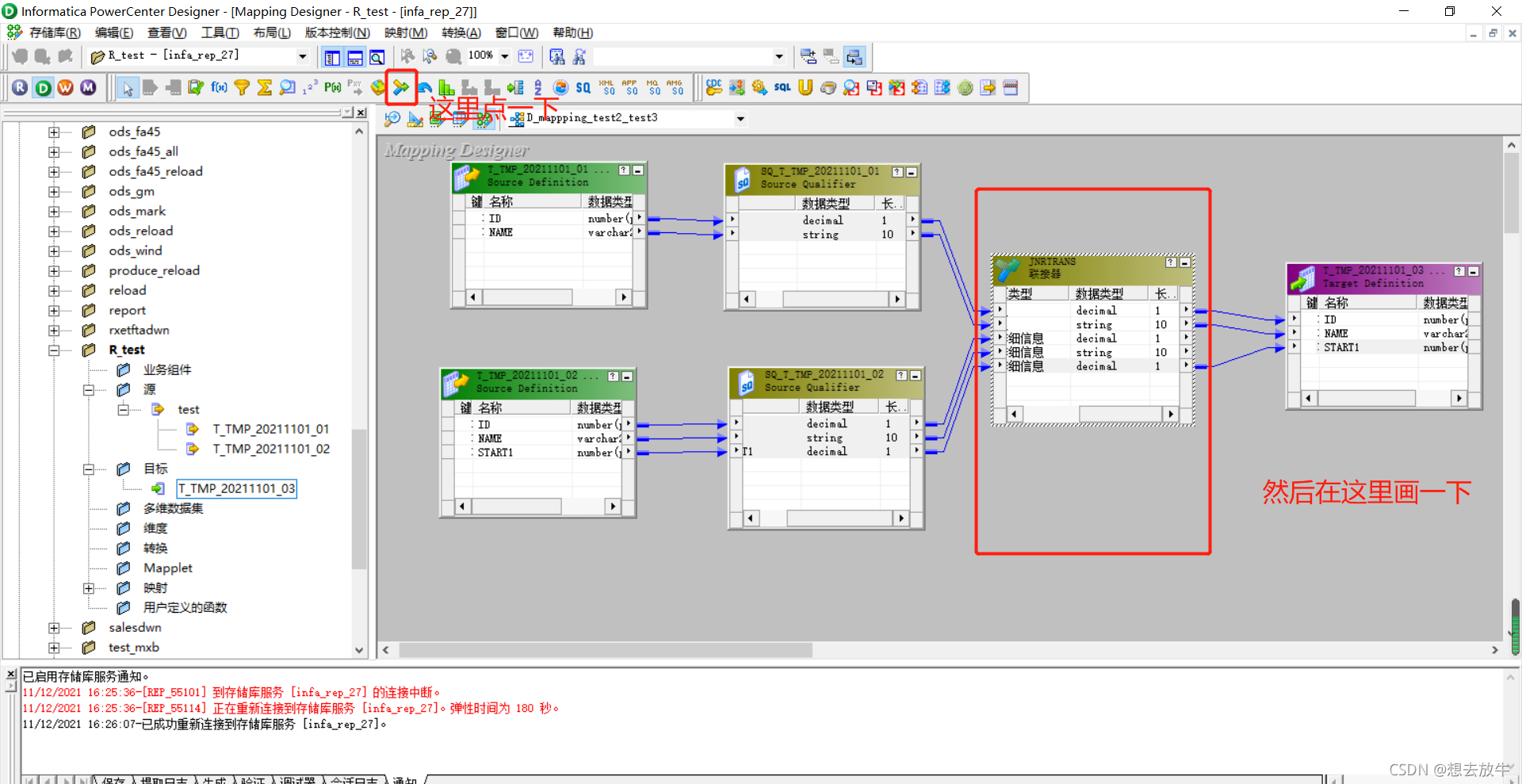Screen dimensions: 1522x784
Task: Open the 版本控制(N) menu
Action: point(338,33)
